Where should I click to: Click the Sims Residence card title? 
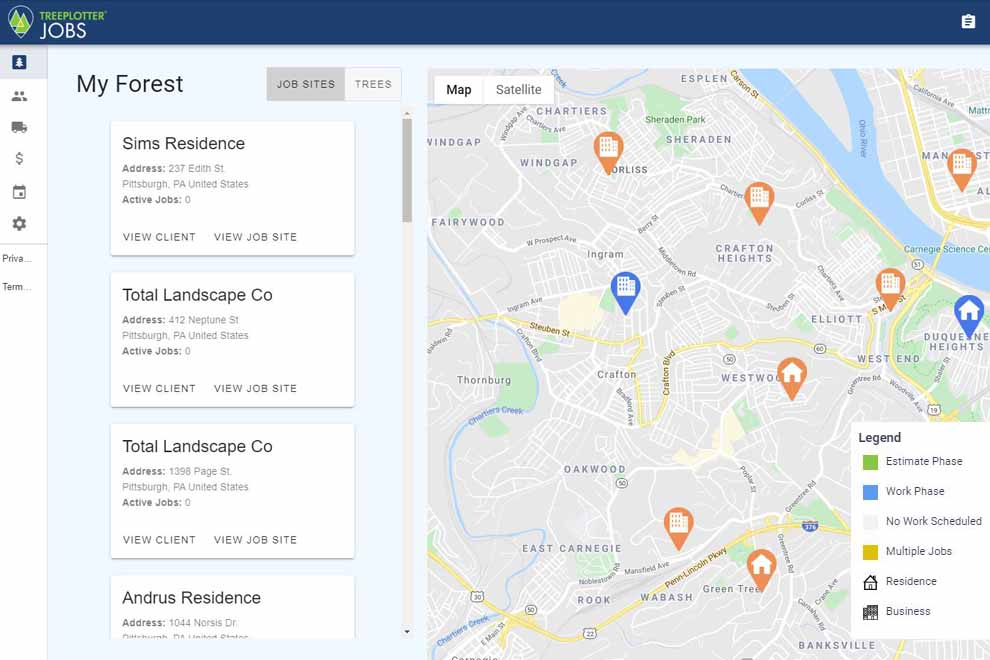[x=184, y=143]
